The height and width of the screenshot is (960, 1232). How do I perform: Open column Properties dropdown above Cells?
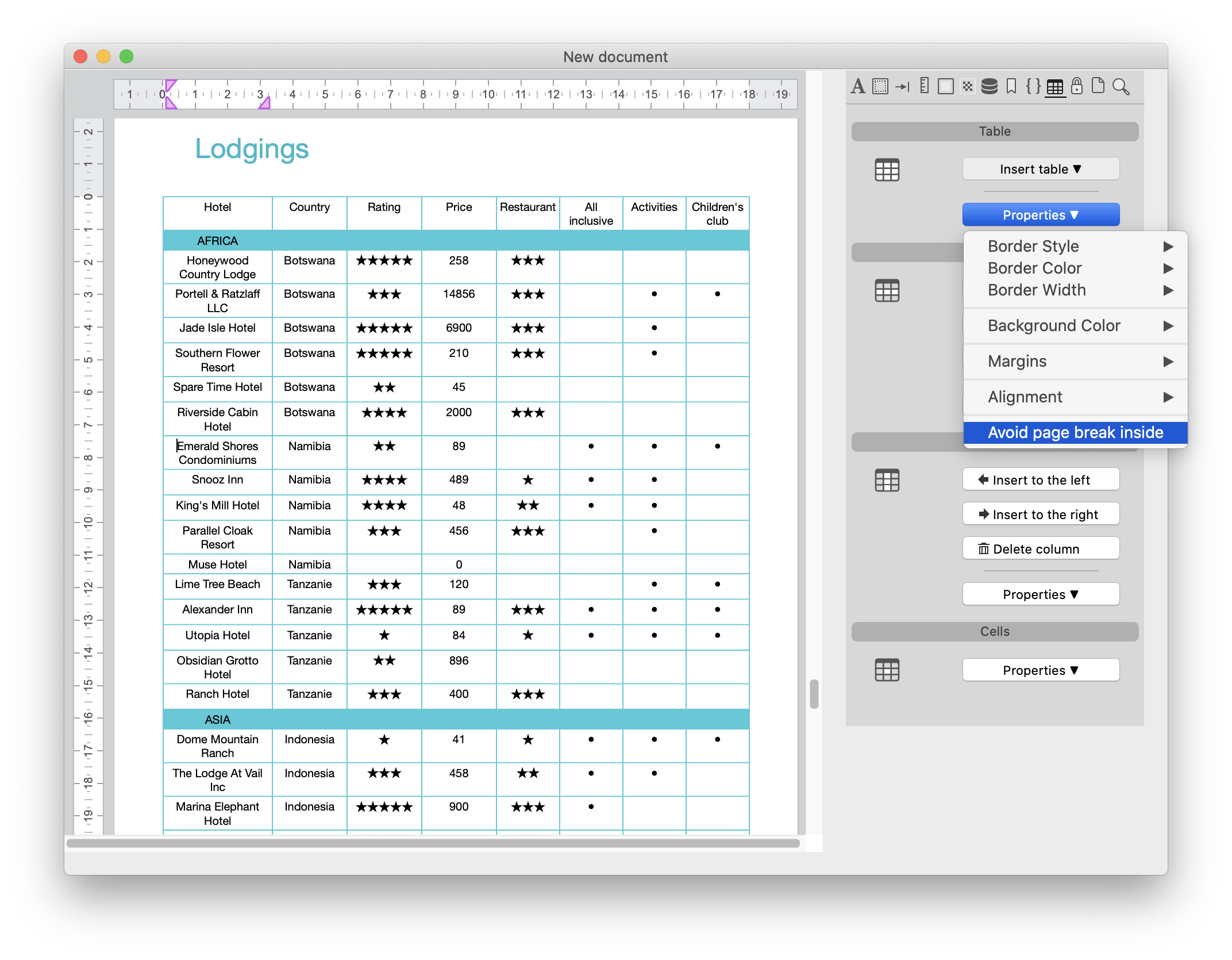(1041, 594)
